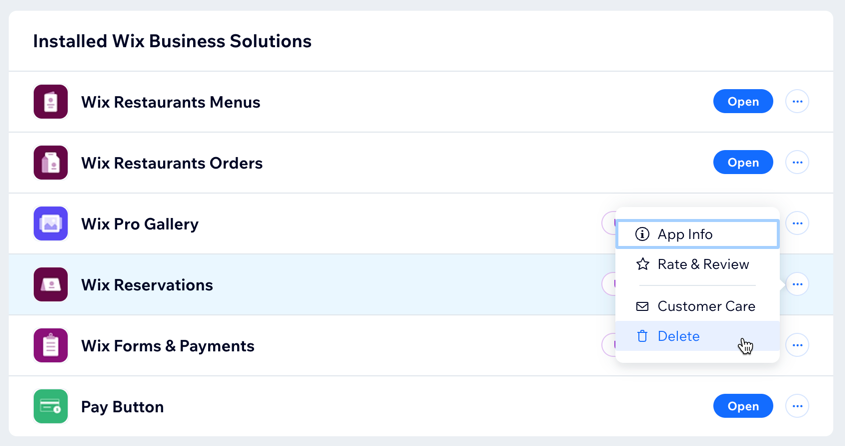
Task: Select App Info from the context menu
Action: pyautogui.click(x=697, y=234)
